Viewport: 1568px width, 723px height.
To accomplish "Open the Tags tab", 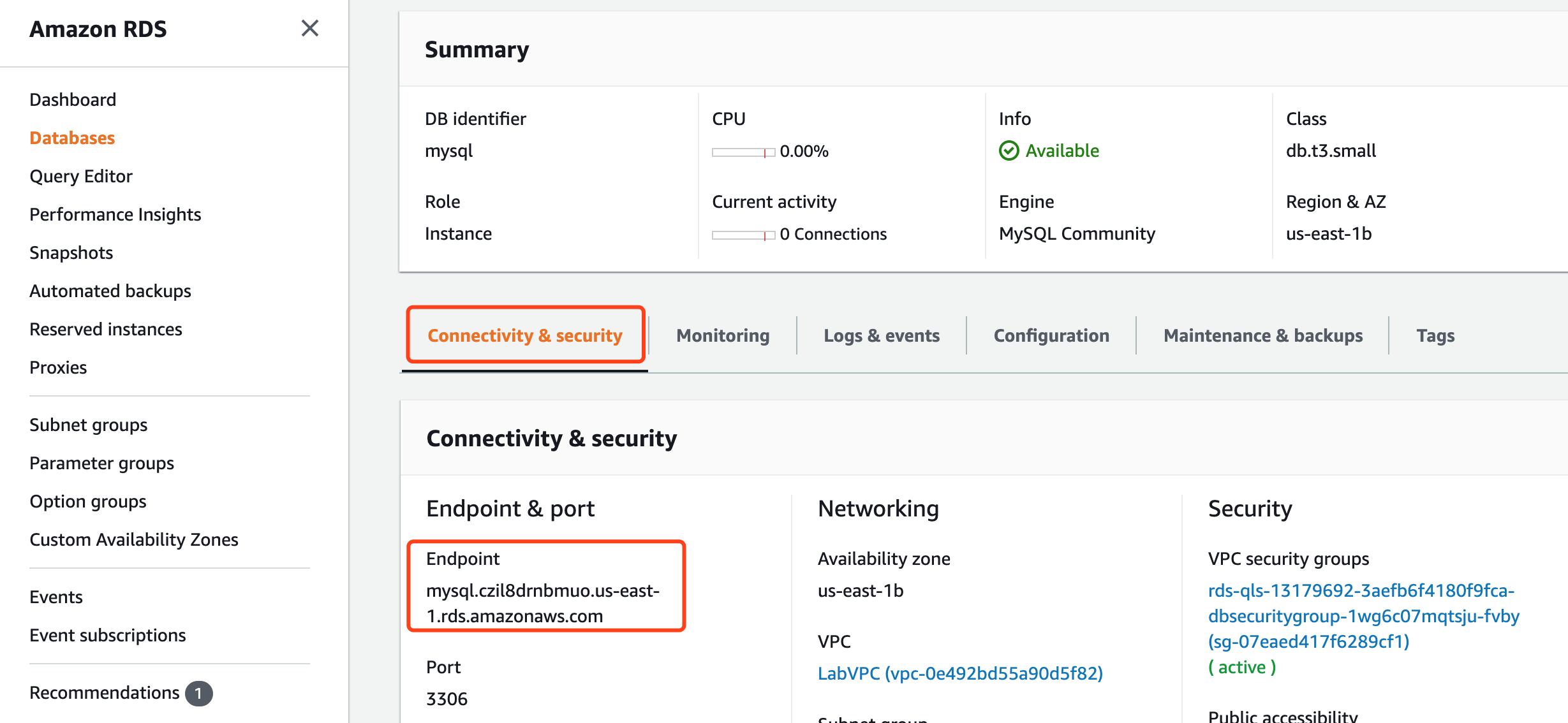I will click(x=1435, y=335).
